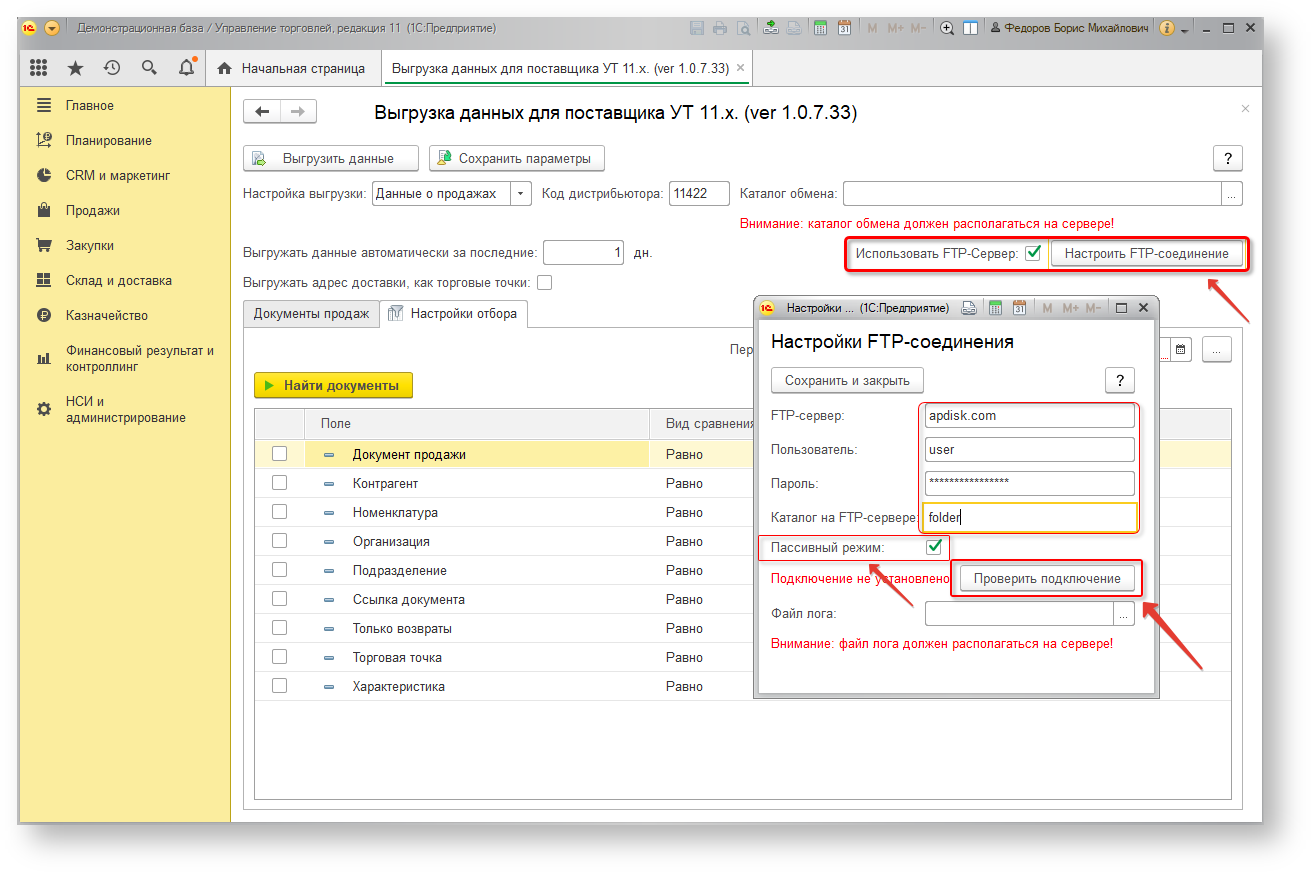Open the History clock icon
1312x873 pixels.
[x=112, y=68]
